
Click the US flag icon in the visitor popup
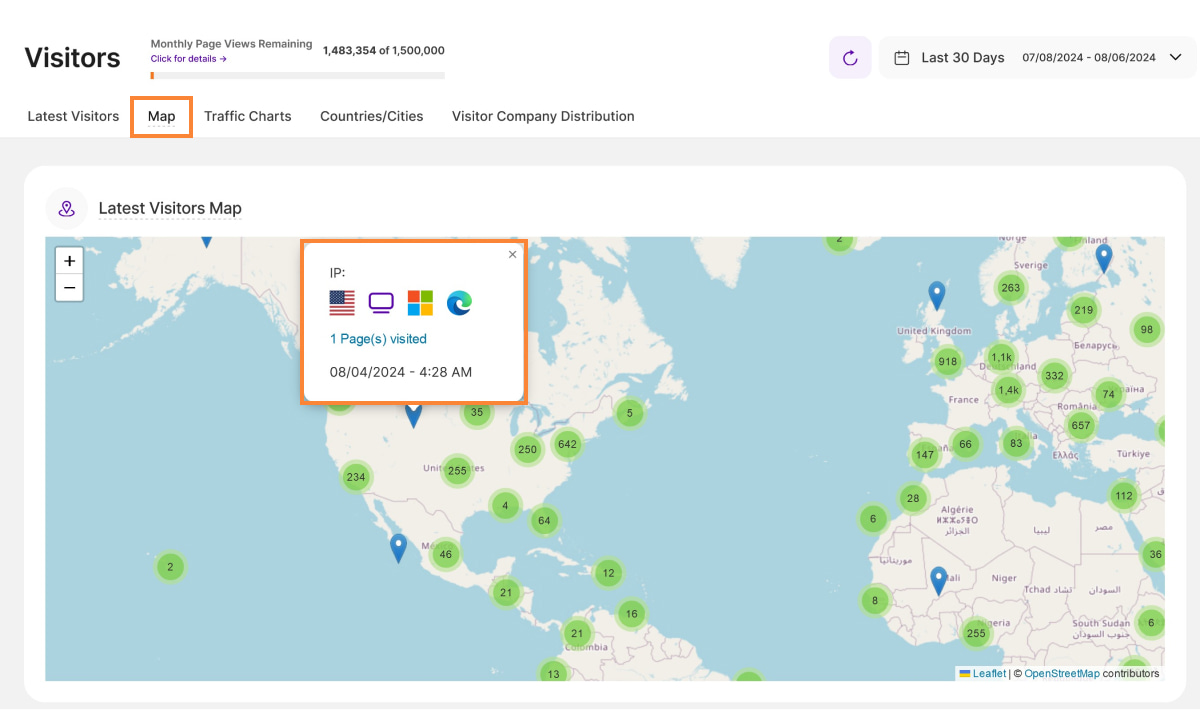point(341,302)
